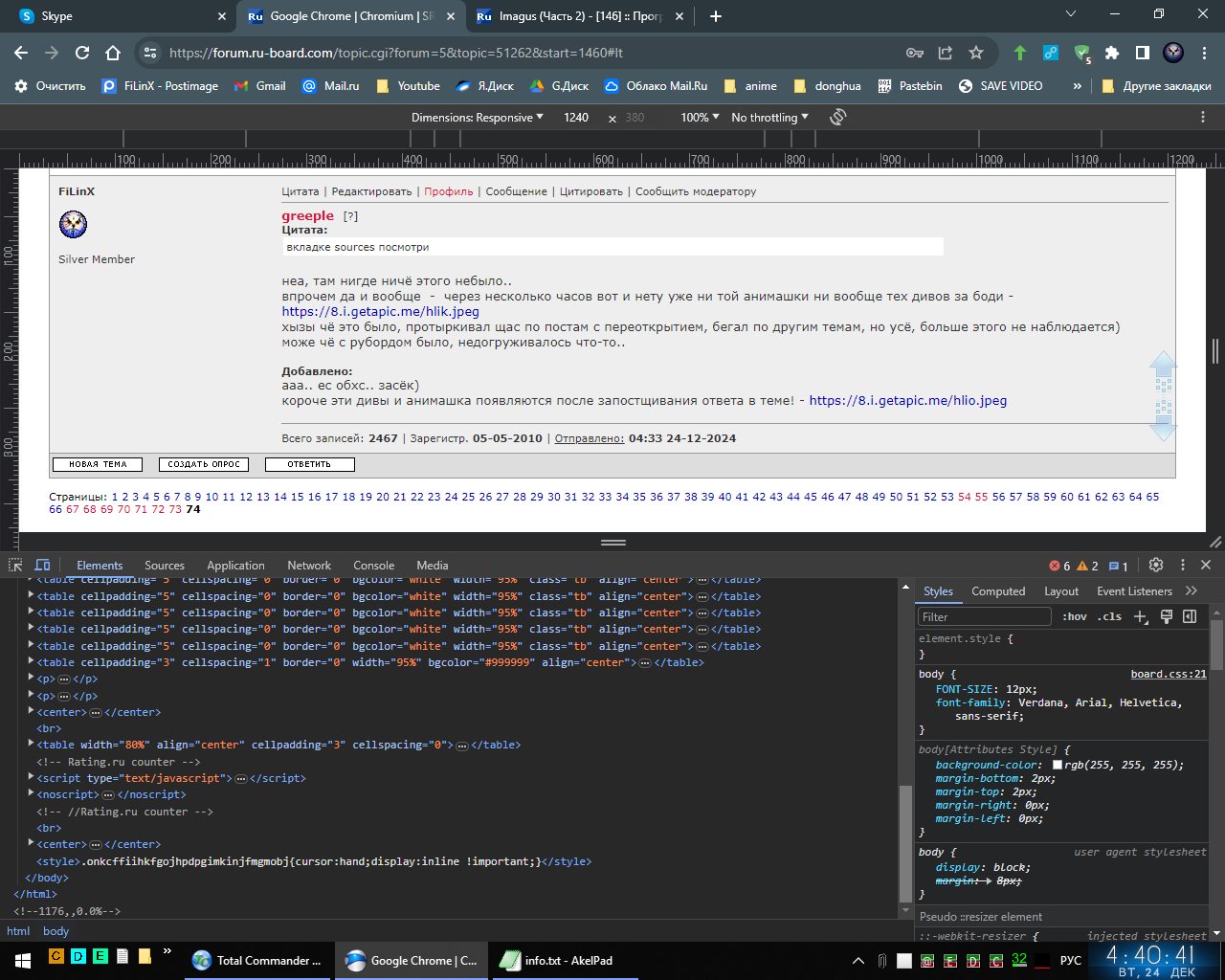
Task: Click background-color white swatch
Action: [1057, 765]
